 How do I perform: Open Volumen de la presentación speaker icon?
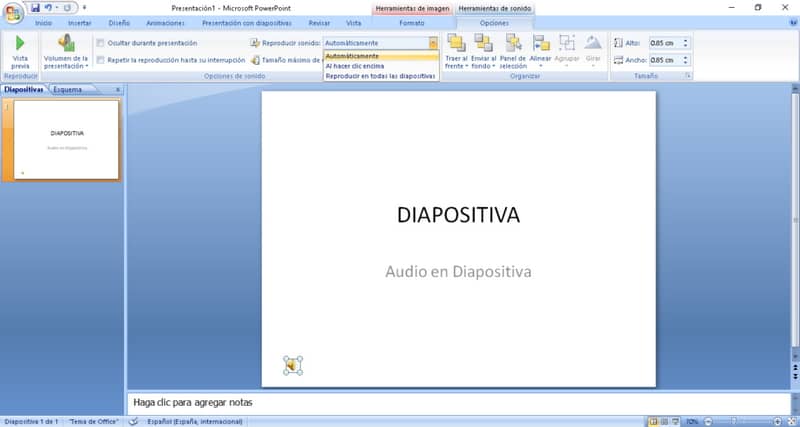[66, 43]
